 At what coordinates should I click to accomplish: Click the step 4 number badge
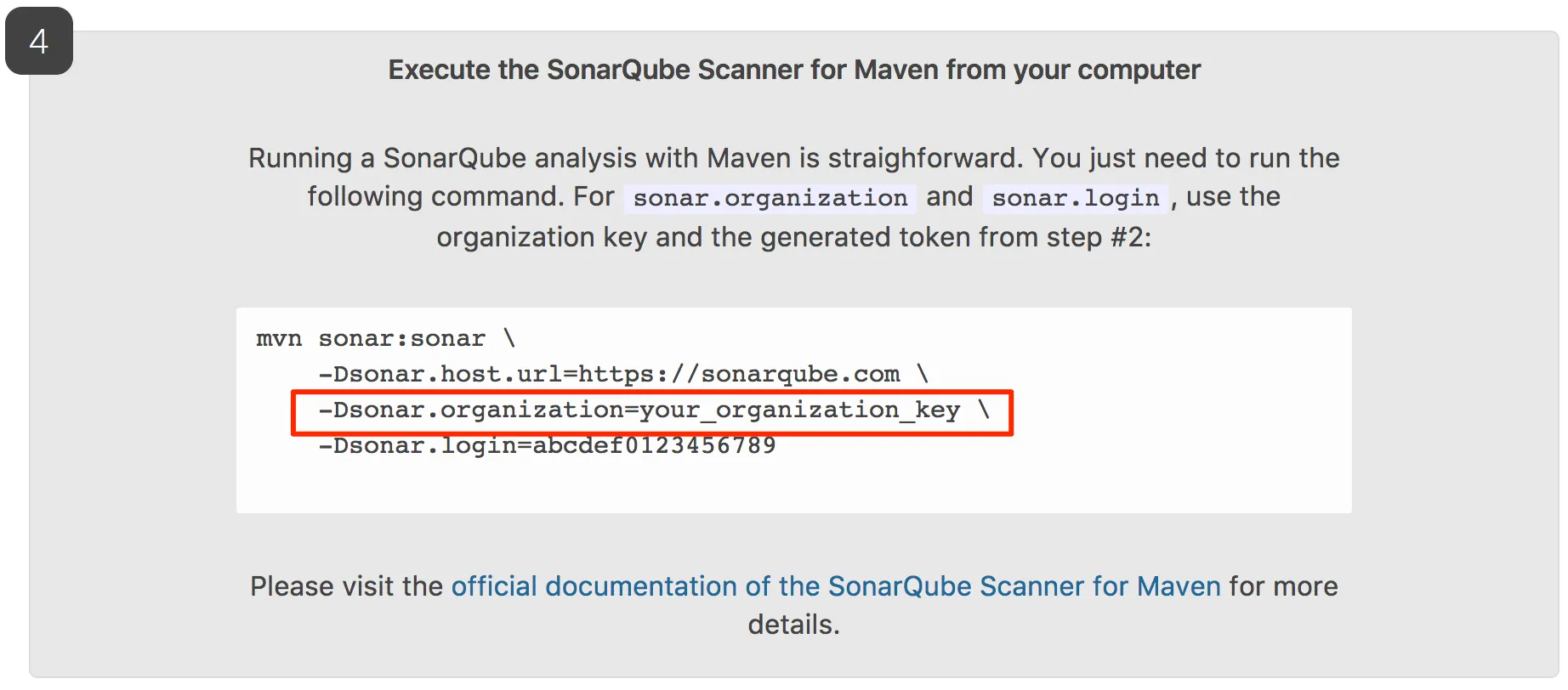click(38, 41)
